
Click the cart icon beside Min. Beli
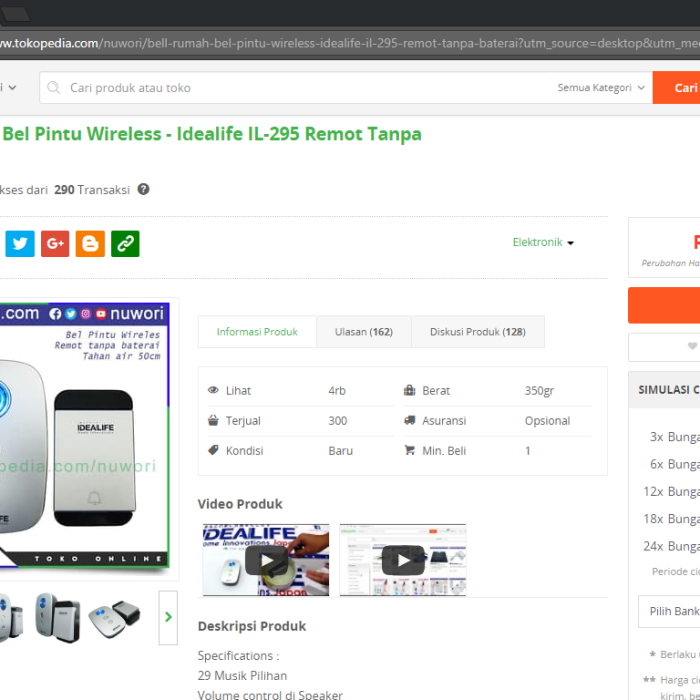(409, 450)
